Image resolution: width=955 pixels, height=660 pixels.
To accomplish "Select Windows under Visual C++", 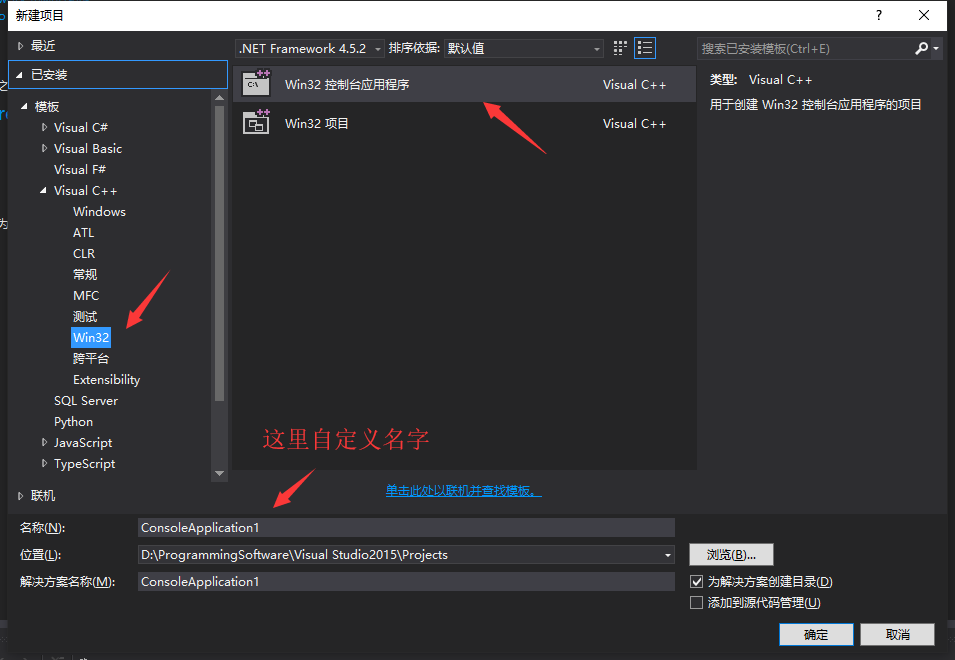I will point(99,211).
